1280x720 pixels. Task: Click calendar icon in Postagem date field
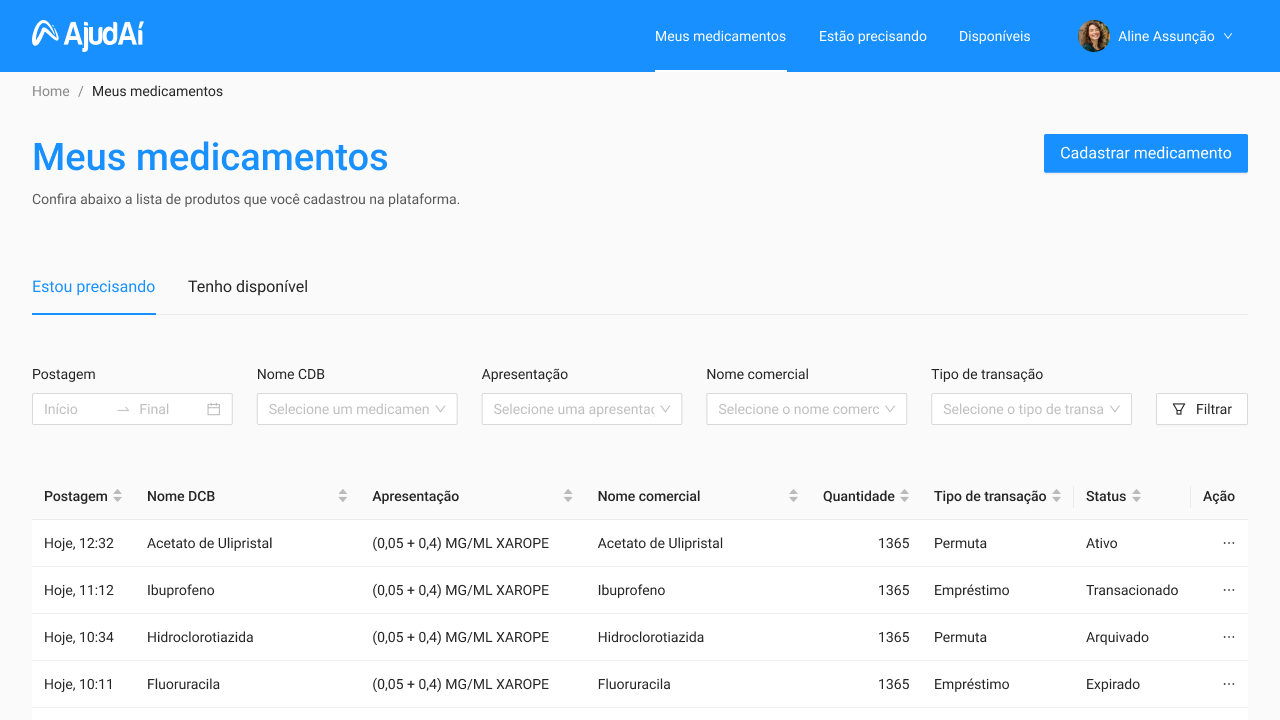coord(213,409)
